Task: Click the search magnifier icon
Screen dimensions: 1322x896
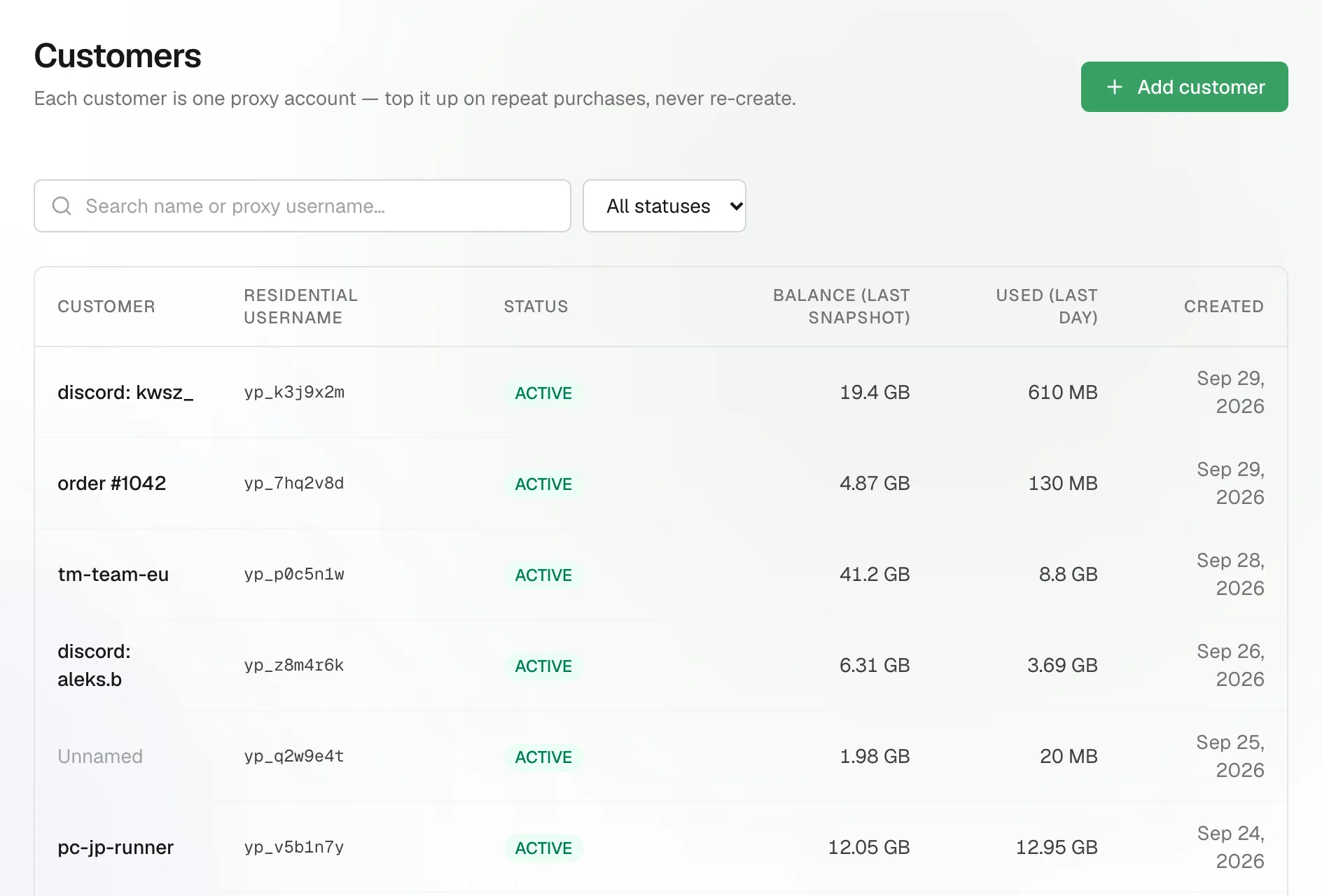Action: pyautogui.click(x=62, y=206)
